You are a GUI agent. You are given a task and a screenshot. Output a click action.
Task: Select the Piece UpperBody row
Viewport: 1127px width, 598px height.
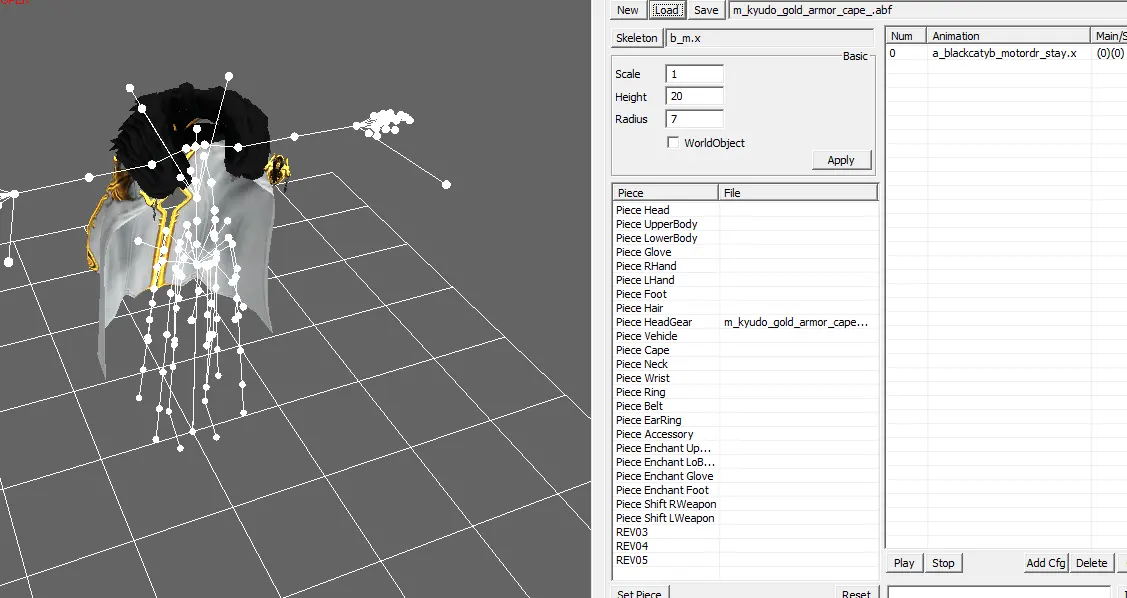(745, 224)
